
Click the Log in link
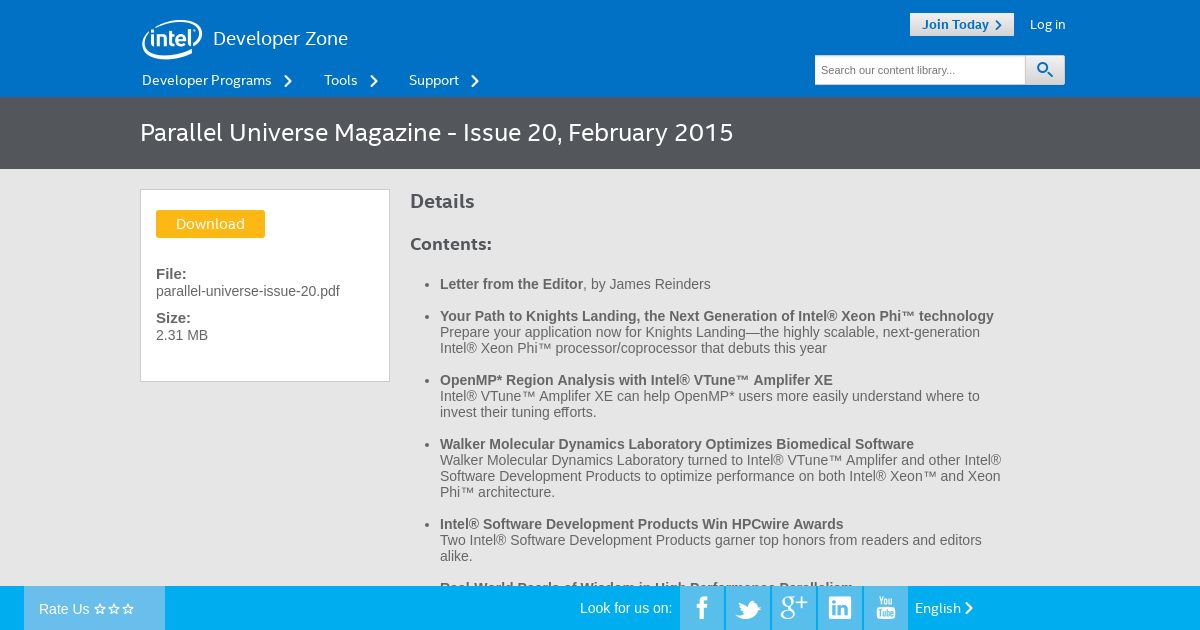(1047, 25)
